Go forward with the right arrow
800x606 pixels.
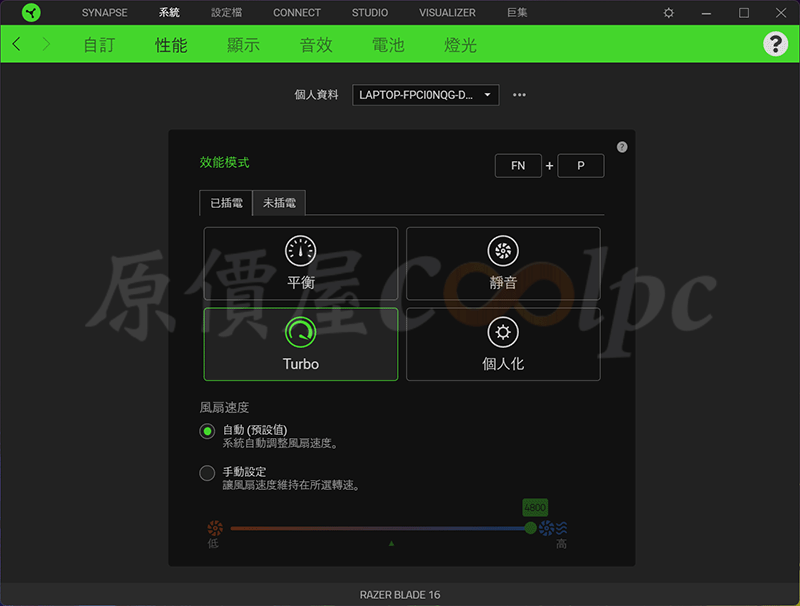(x=46, y=44)
